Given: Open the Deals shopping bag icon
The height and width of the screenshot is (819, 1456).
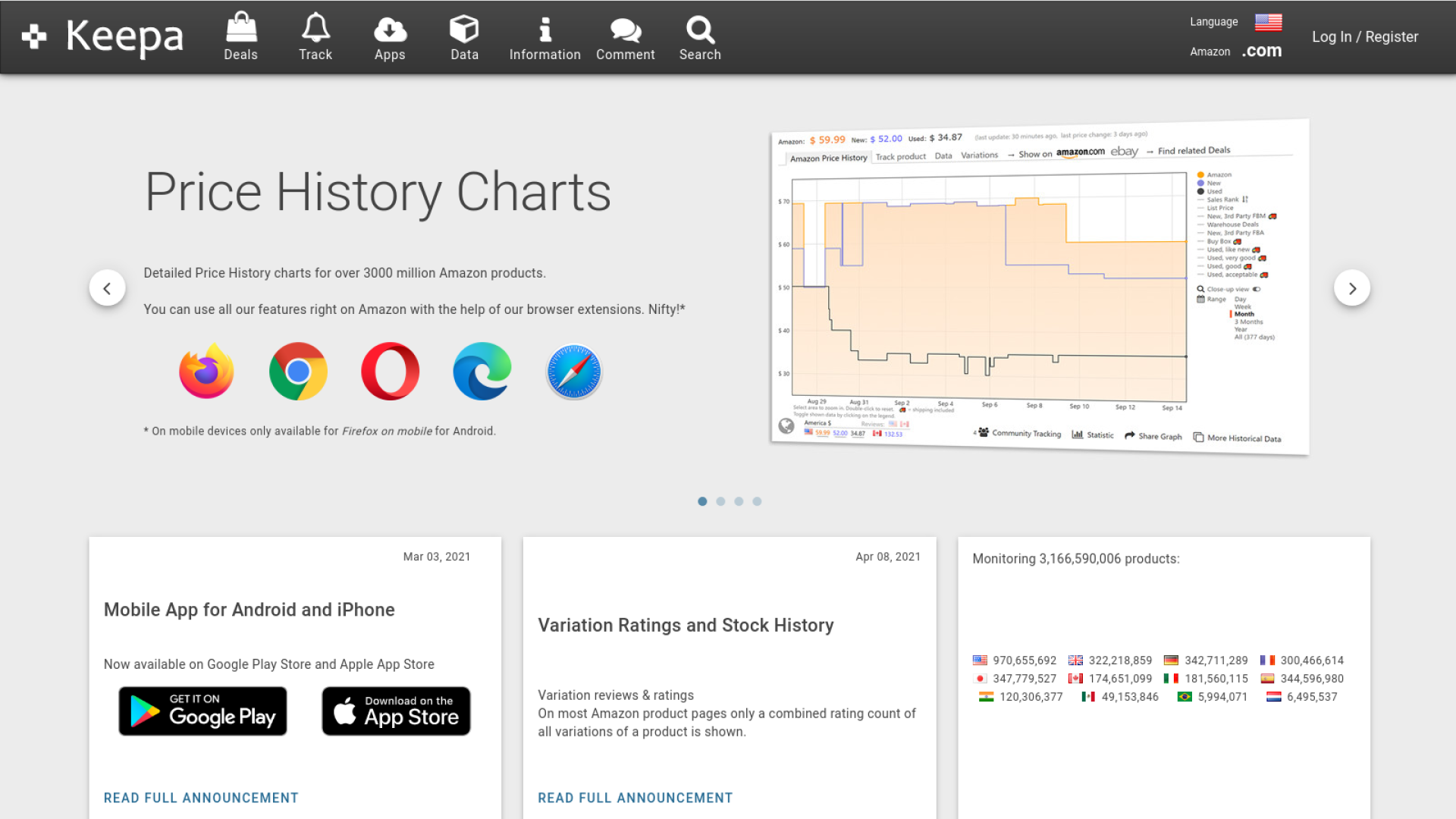Looking at the screenshot, I should coord(240,30).
